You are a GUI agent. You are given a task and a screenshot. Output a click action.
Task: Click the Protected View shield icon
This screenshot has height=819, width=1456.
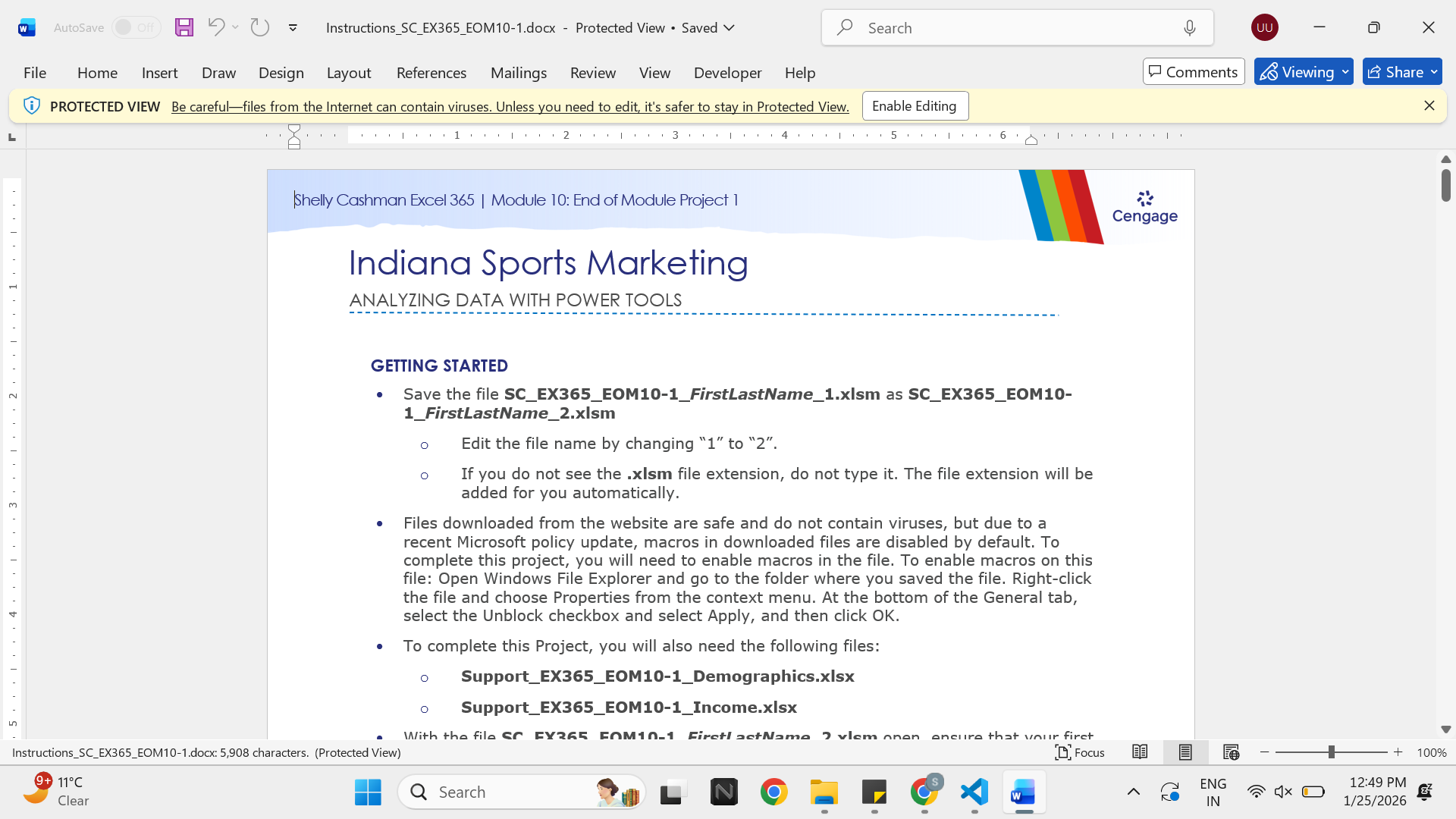[31, 106]
